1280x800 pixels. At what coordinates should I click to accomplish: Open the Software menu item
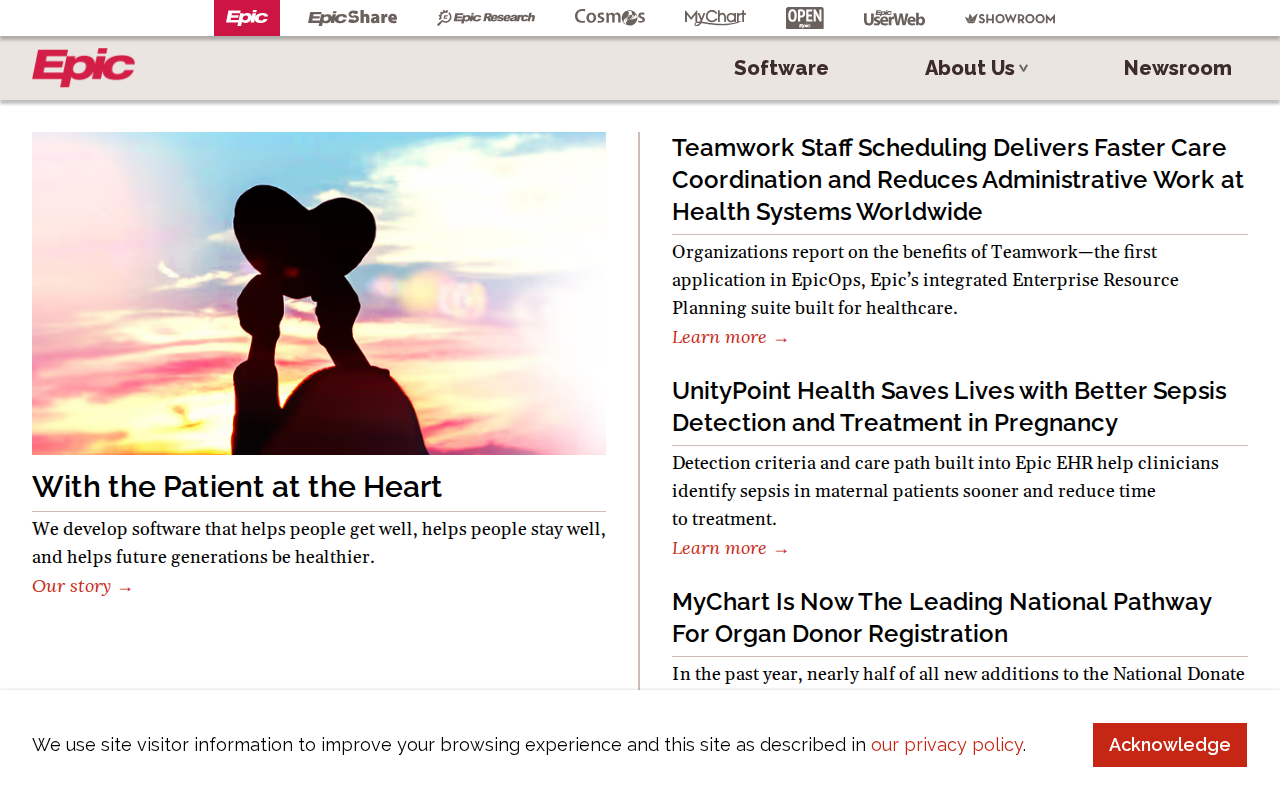pos(781,68)
